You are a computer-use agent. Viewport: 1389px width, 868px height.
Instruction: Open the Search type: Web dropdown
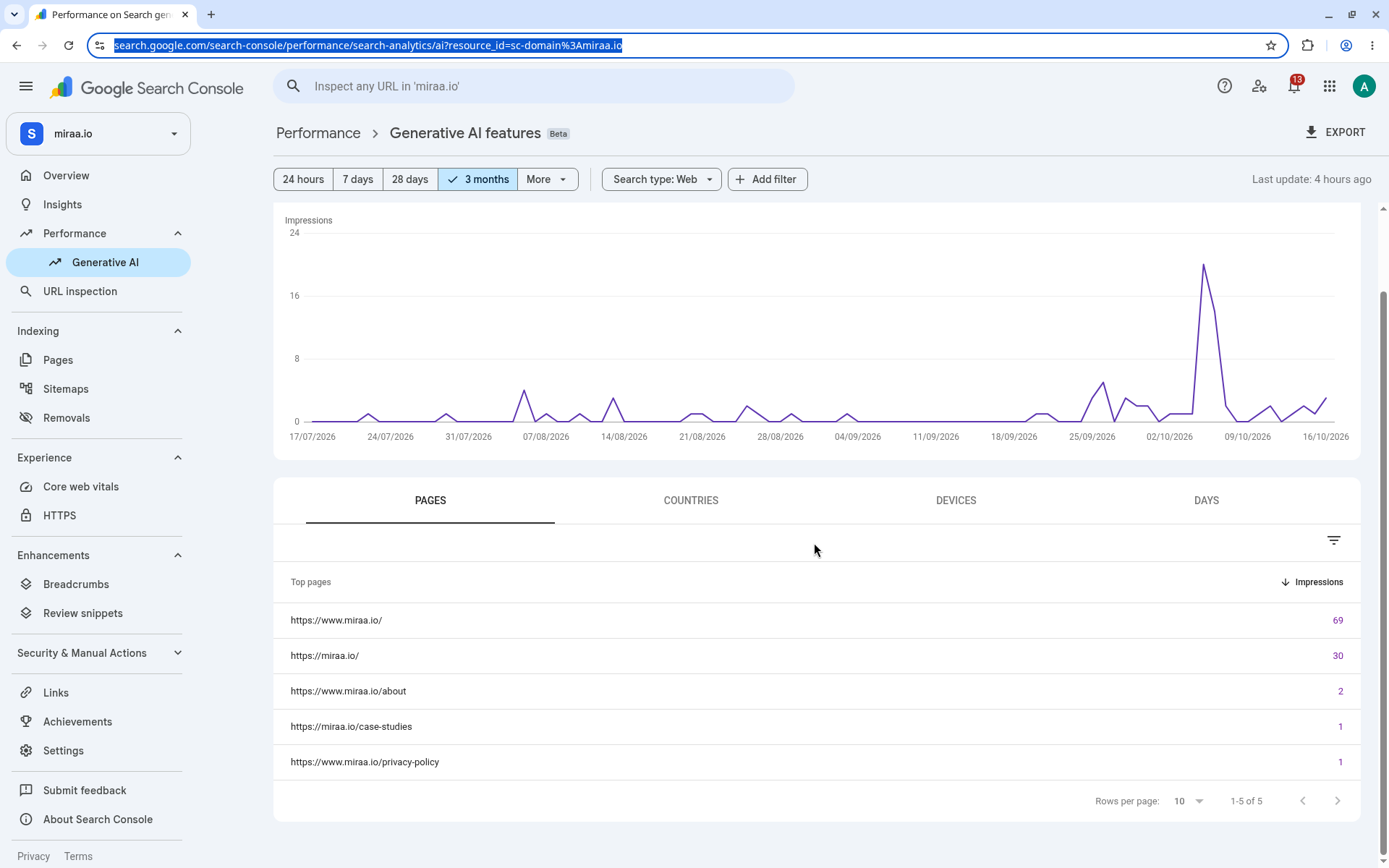click(x=662, y=179)
